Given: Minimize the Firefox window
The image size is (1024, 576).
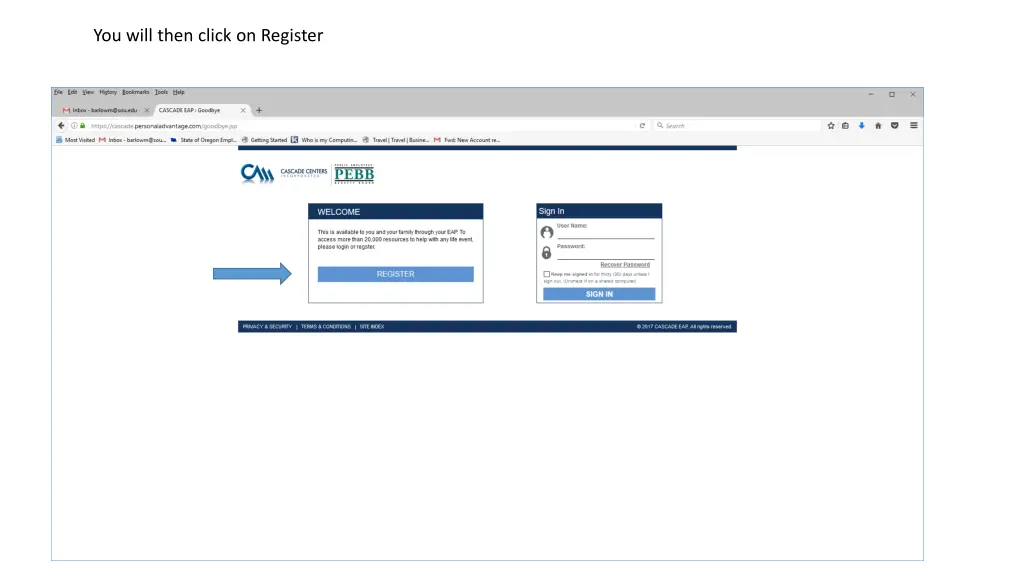Looking at the screenshot, I should (871, 95).
